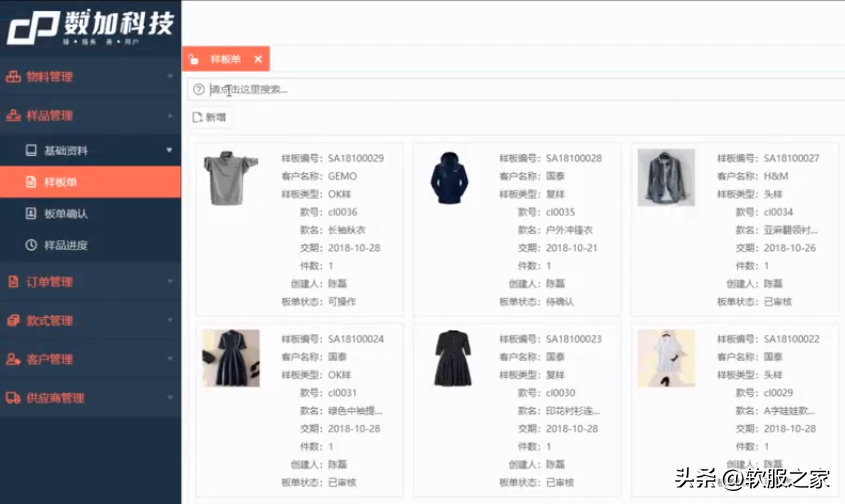The width and height of the screenshot is (845, 504).
Task: Click the 供应商管理 truck icon
Action: point(13,398)
